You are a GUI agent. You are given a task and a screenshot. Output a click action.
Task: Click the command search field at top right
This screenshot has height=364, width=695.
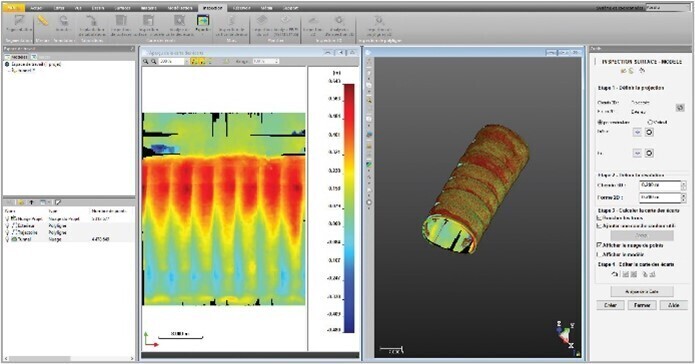point(668,8)
